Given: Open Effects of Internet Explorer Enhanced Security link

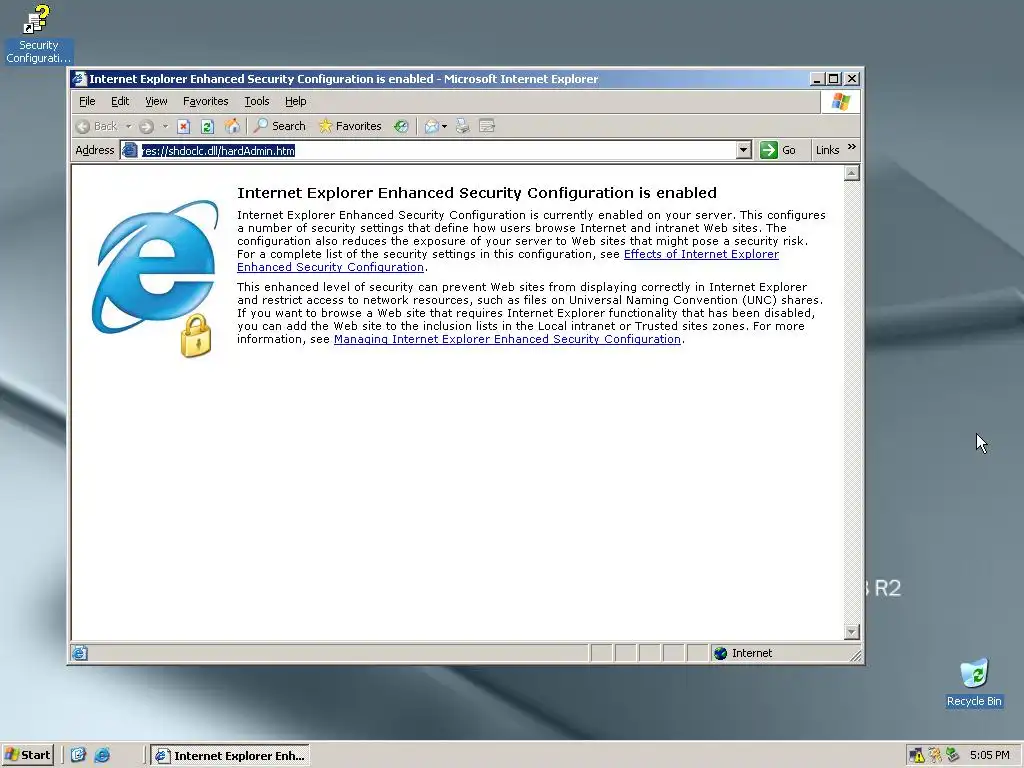Looking at the screenshot, I should (507, 261).
